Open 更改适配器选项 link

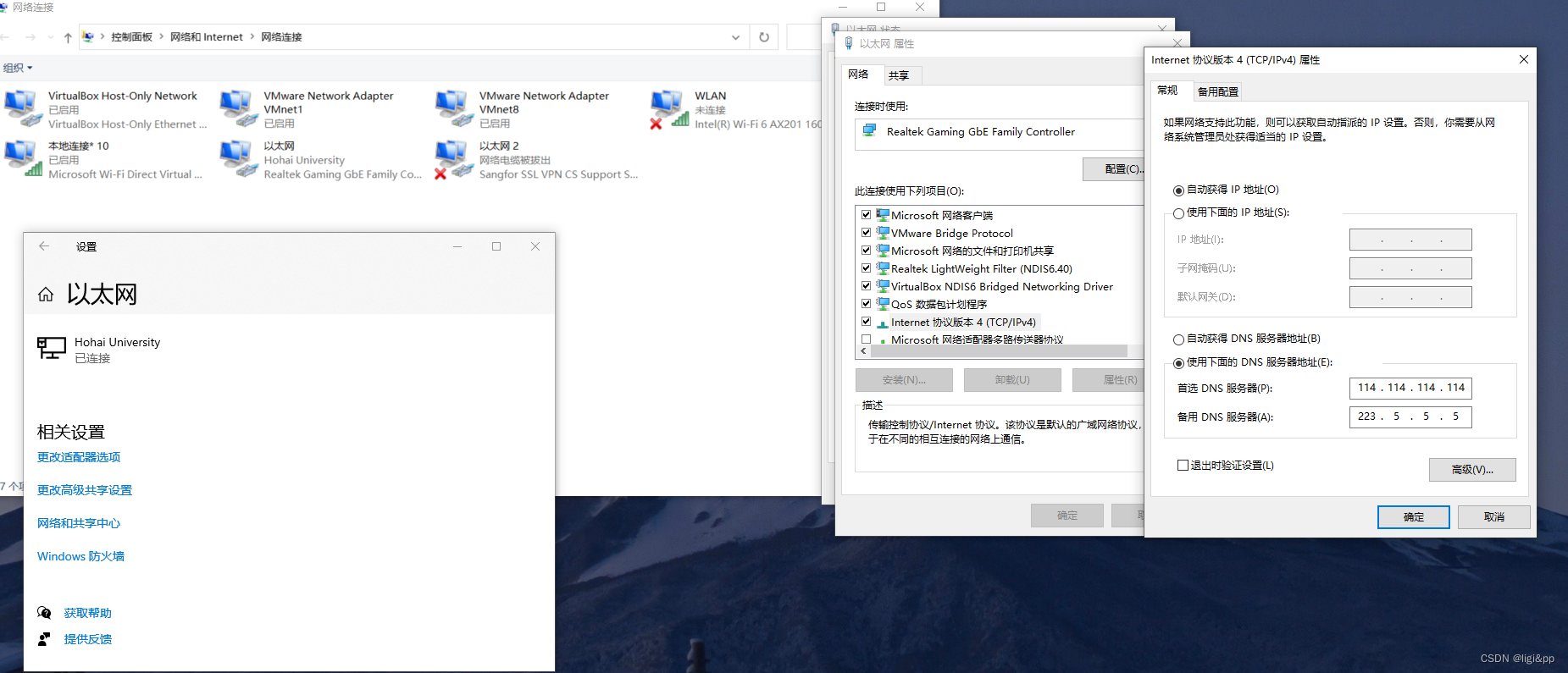click(79, 457)
